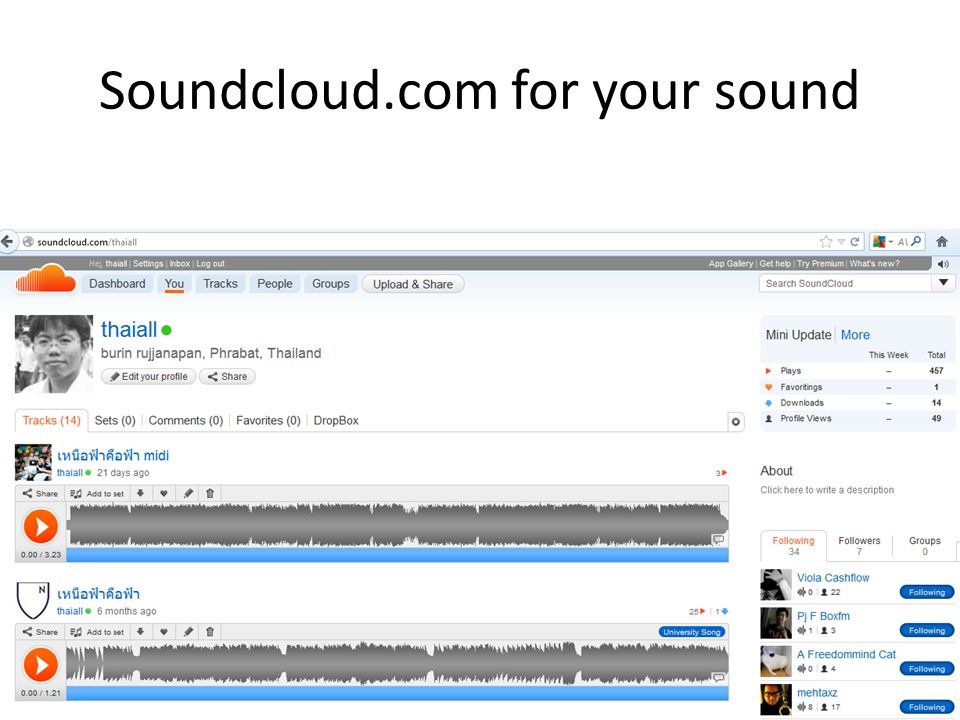Click the trash icon on the 6 months ago track

click(x=210, y=632)
